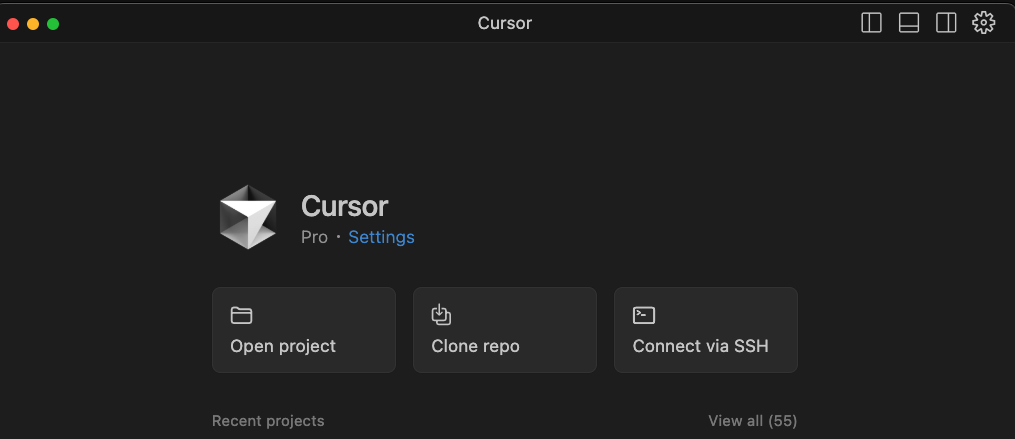Click the terminal icon in Connect via SSH
Image resolution: width=1015 pixels, height=439 pixels.
(x=644, y=315)
